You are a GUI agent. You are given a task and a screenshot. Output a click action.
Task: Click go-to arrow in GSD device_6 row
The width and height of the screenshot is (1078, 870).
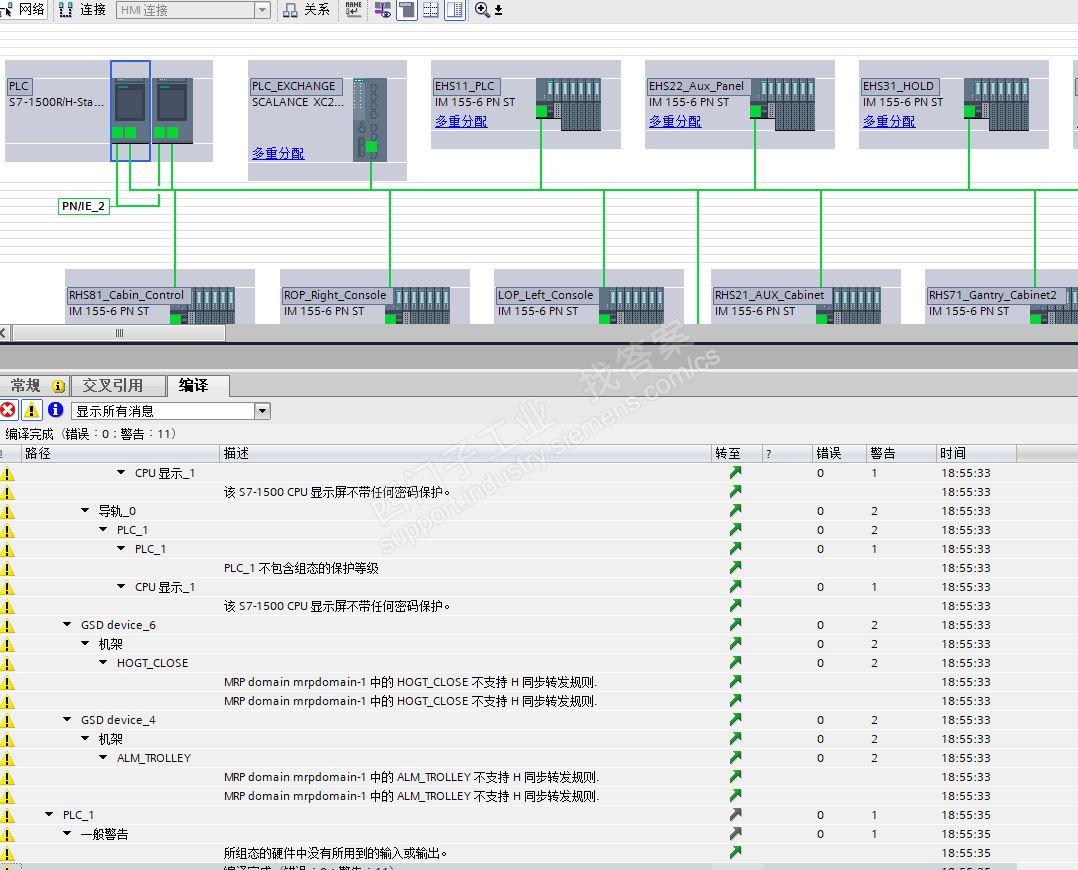[736, 624]
